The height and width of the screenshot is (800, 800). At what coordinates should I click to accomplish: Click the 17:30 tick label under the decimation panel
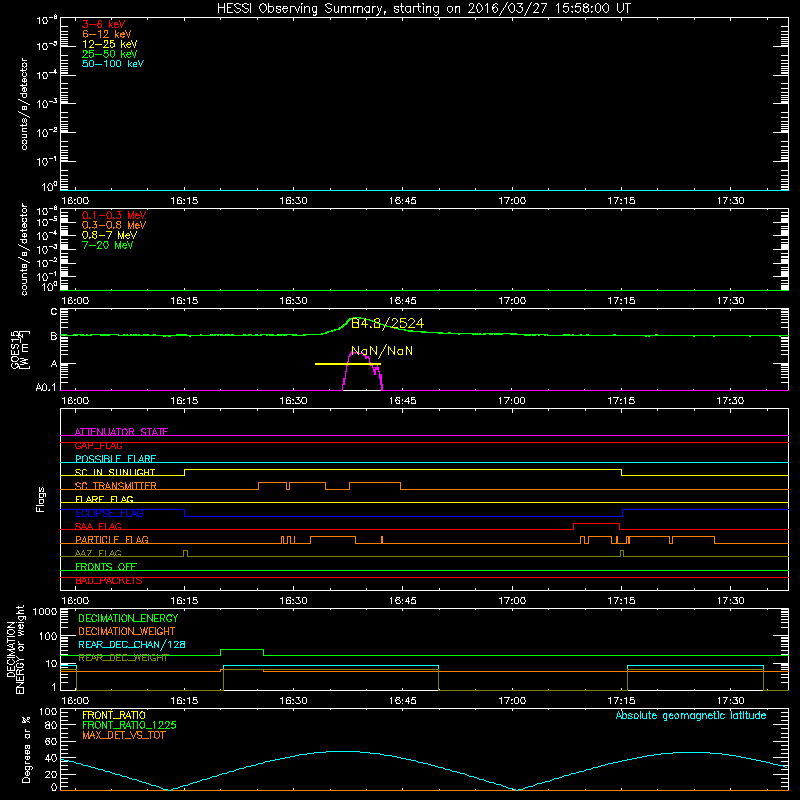point(730,701)
